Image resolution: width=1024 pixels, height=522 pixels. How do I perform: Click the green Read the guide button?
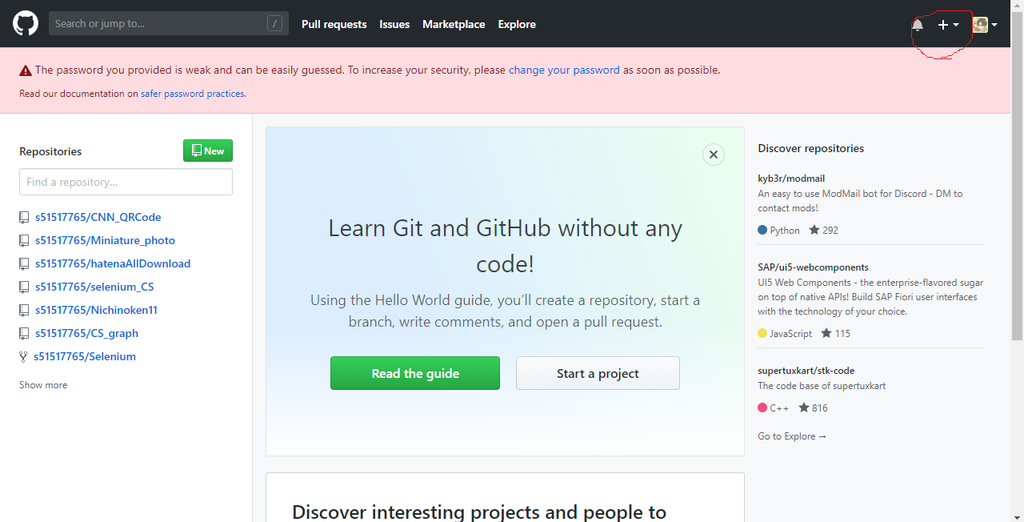click(x=415, y=373)
